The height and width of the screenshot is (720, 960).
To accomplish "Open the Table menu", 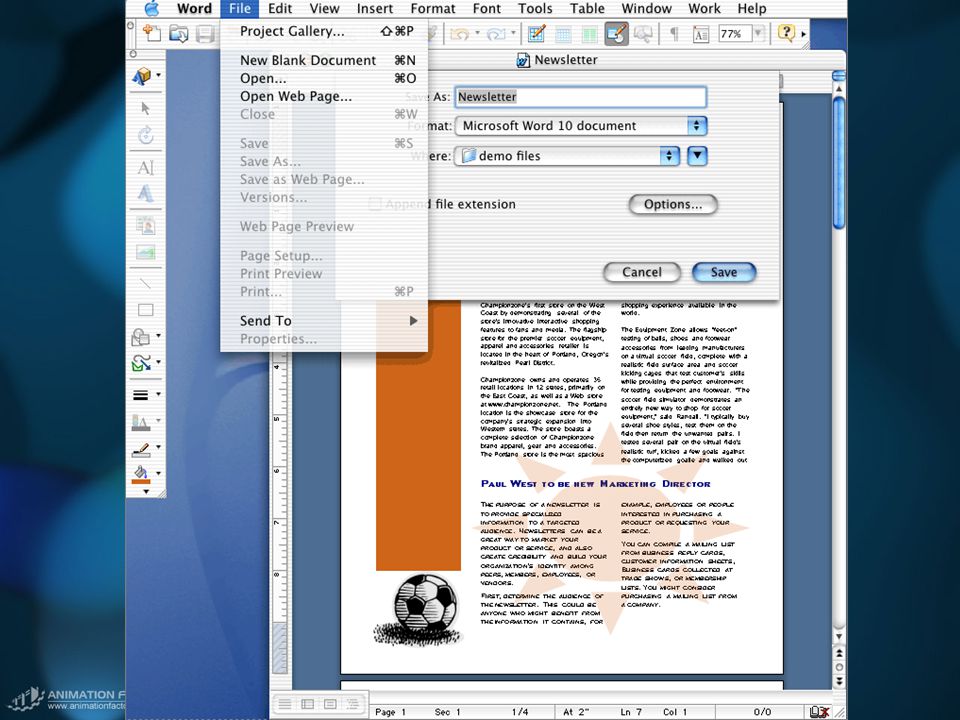I will coord(587,9).
